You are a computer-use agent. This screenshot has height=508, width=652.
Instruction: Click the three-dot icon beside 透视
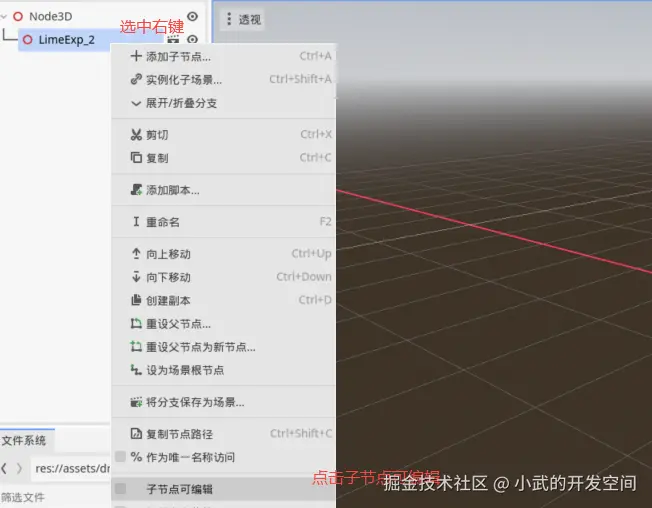229,19
